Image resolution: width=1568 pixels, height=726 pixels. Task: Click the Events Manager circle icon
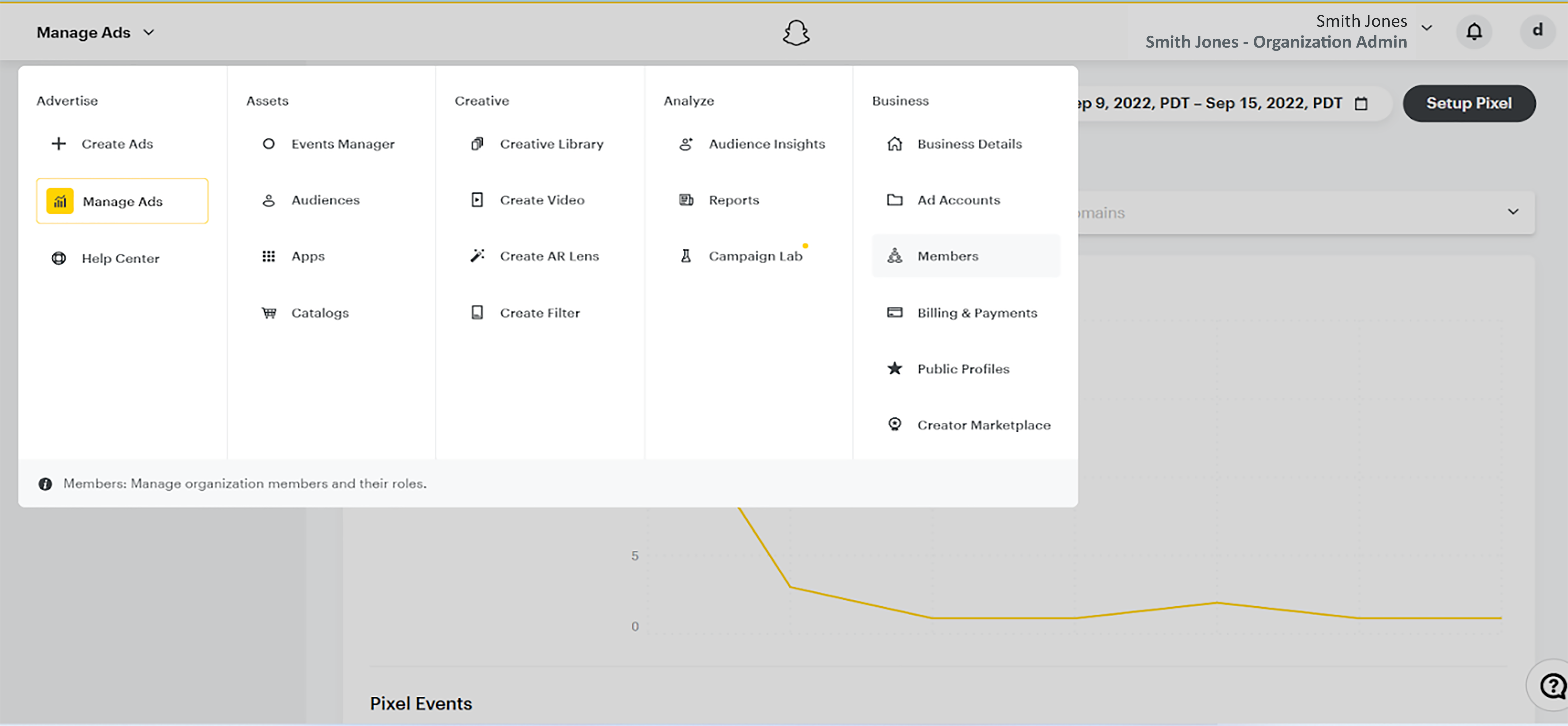(x=268, y=144)
